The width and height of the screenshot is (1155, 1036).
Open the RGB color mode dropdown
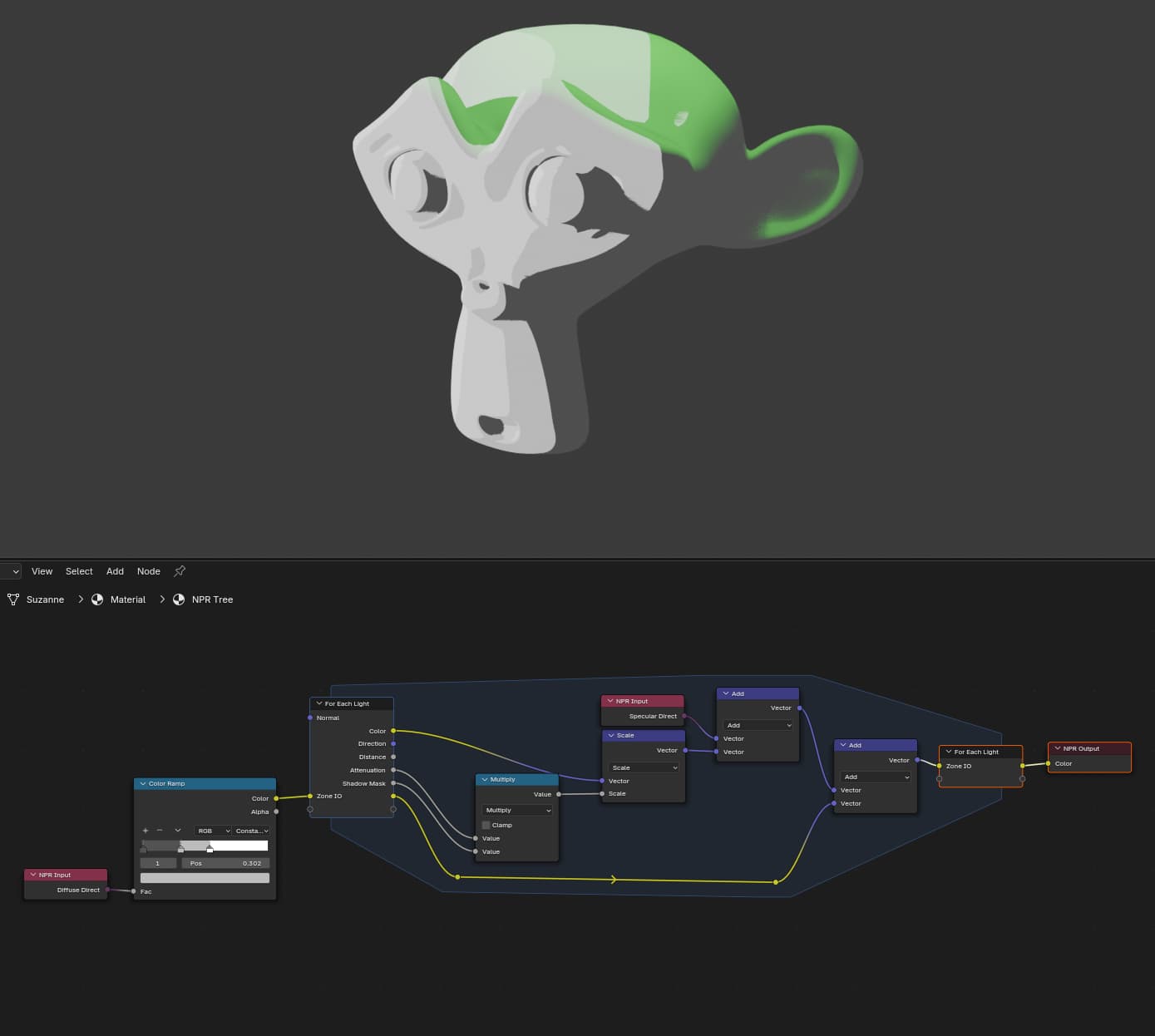tap(213, 831)
